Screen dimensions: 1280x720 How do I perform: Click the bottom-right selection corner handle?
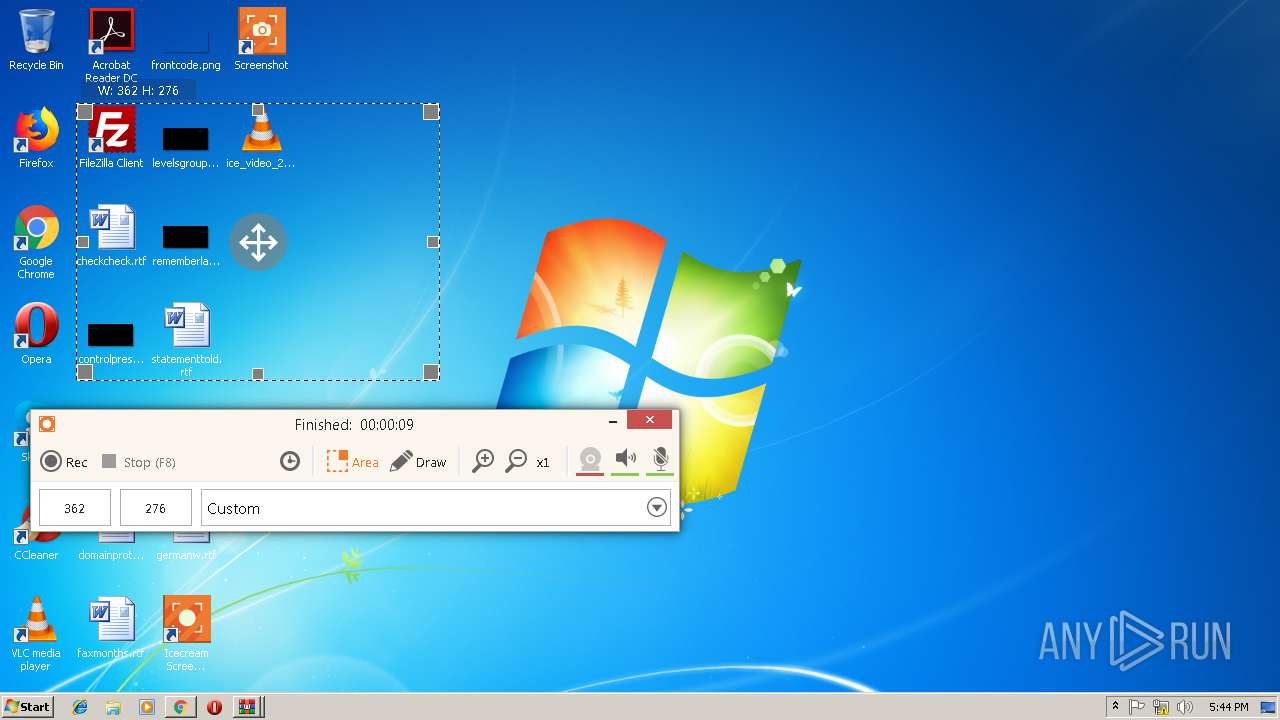click(x=431, y=372)
